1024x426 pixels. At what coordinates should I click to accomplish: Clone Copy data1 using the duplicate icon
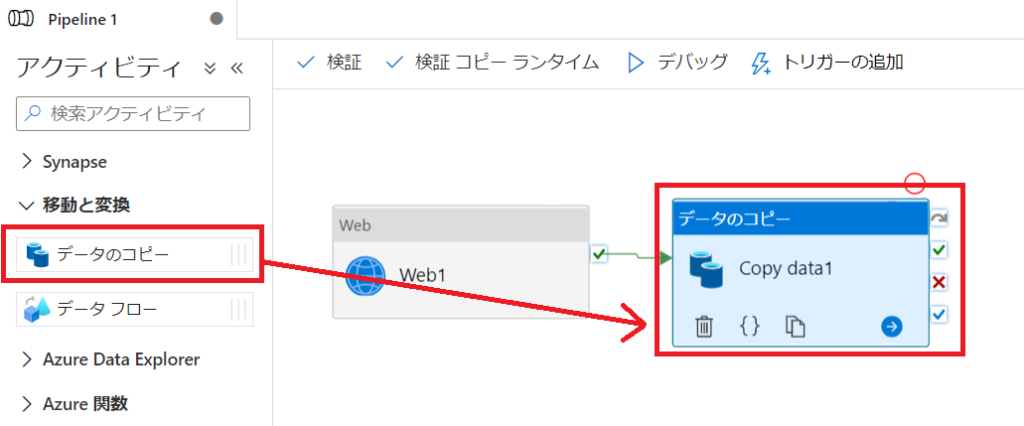coord(795,326)
